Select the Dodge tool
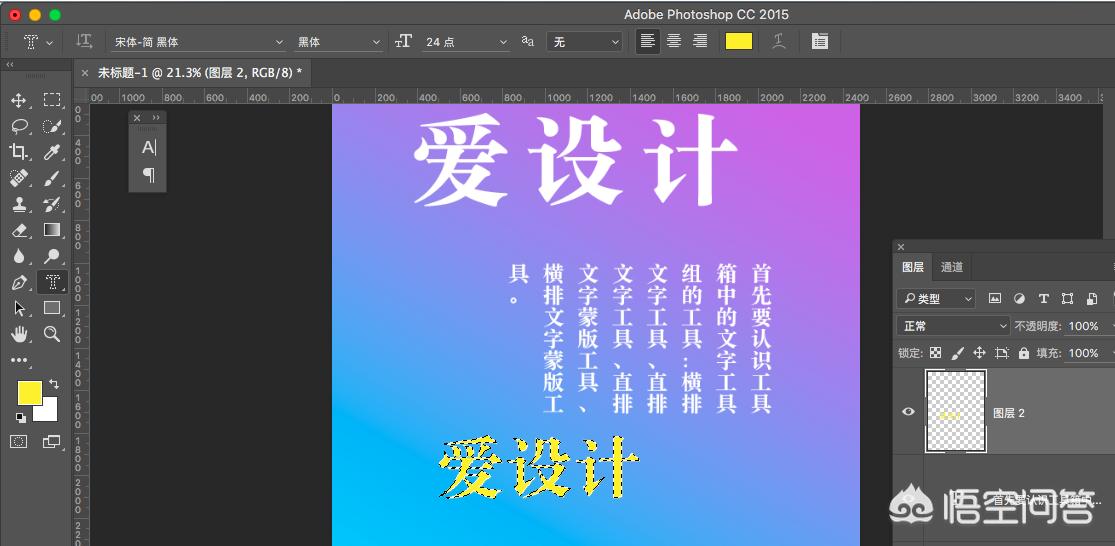The width and height of the screenshot is (1115, 546). click(x=51, y=256)
